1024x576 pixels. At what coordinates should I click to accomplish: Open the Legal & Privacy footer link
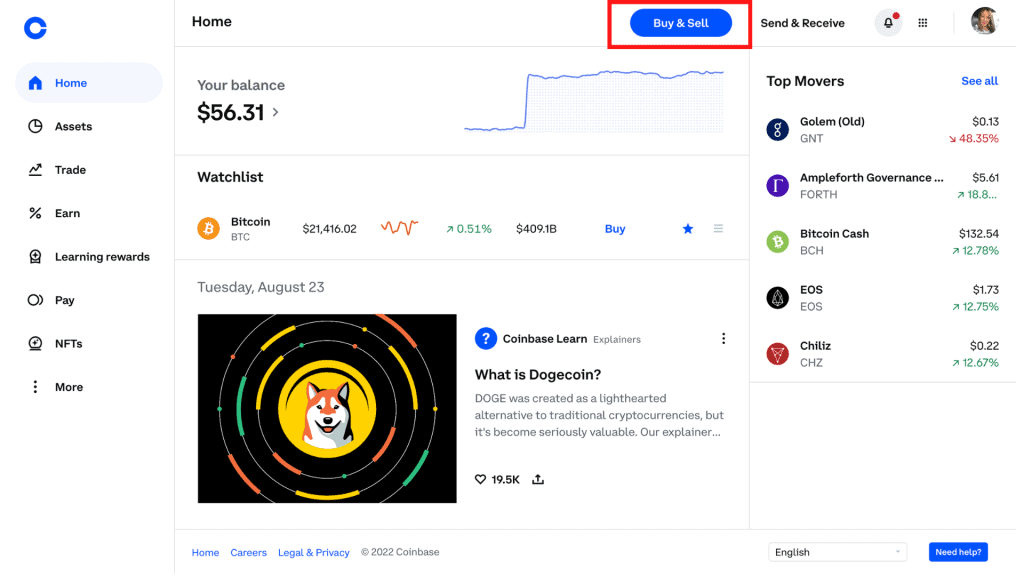click(x=313, y=552)
